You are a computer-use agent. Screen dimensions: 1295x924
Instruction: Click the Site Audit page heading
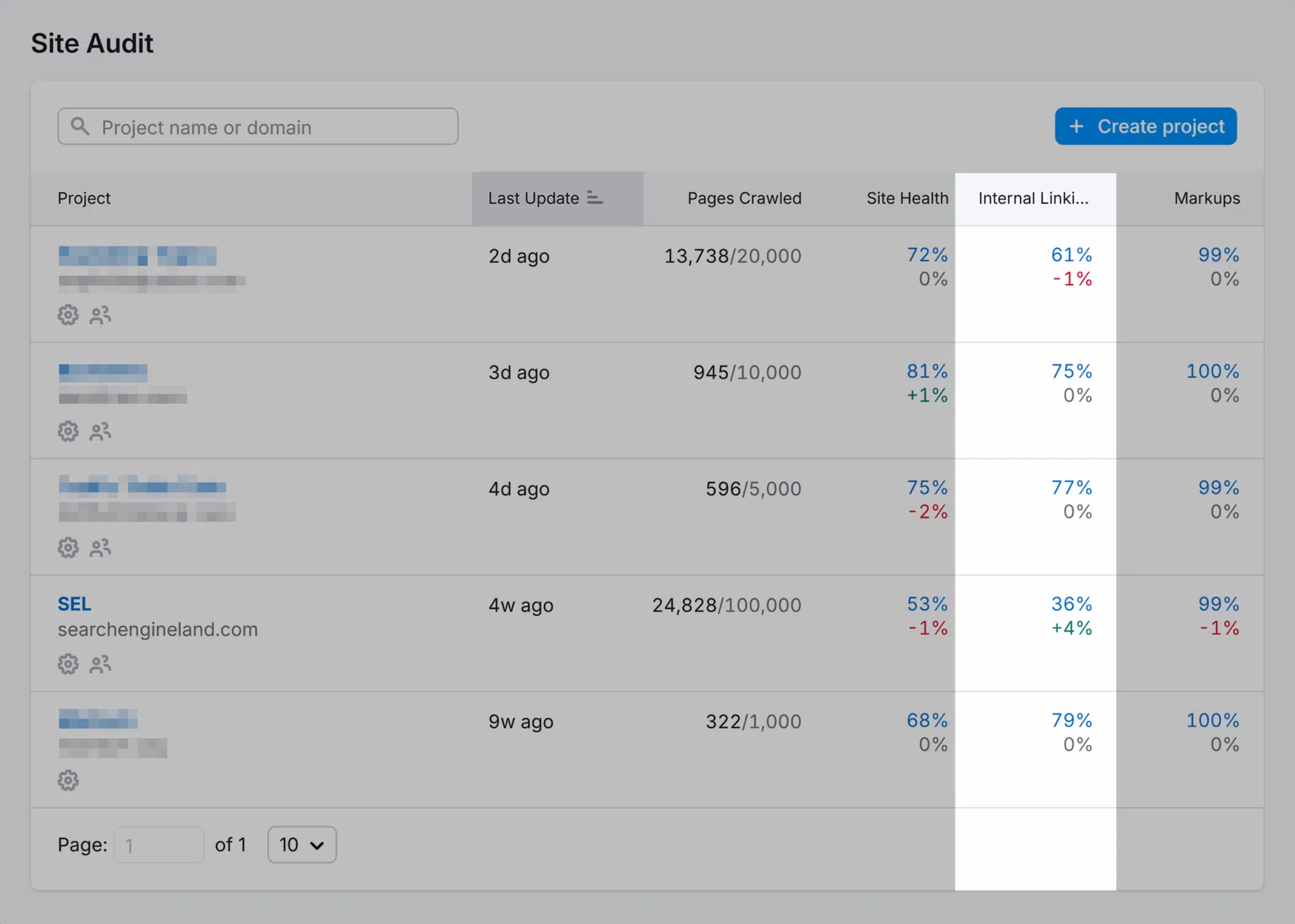point(92,44)
